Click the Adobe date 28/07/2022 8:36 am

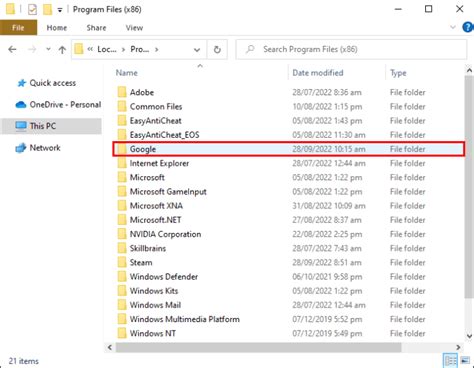click(x=327, y=92)
